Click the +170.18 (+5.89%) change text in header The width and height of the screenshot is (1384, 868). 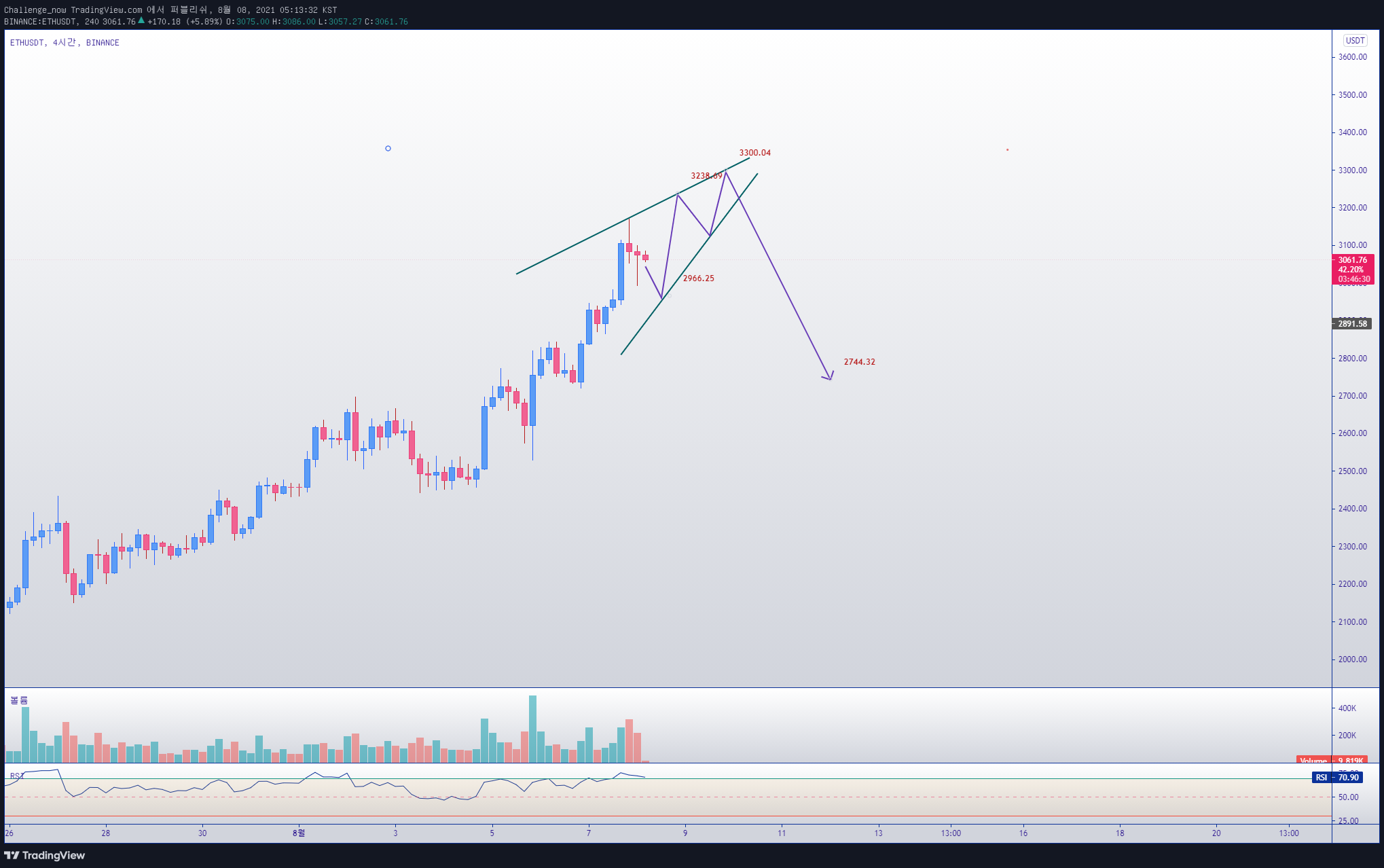(x=185, y=22)
